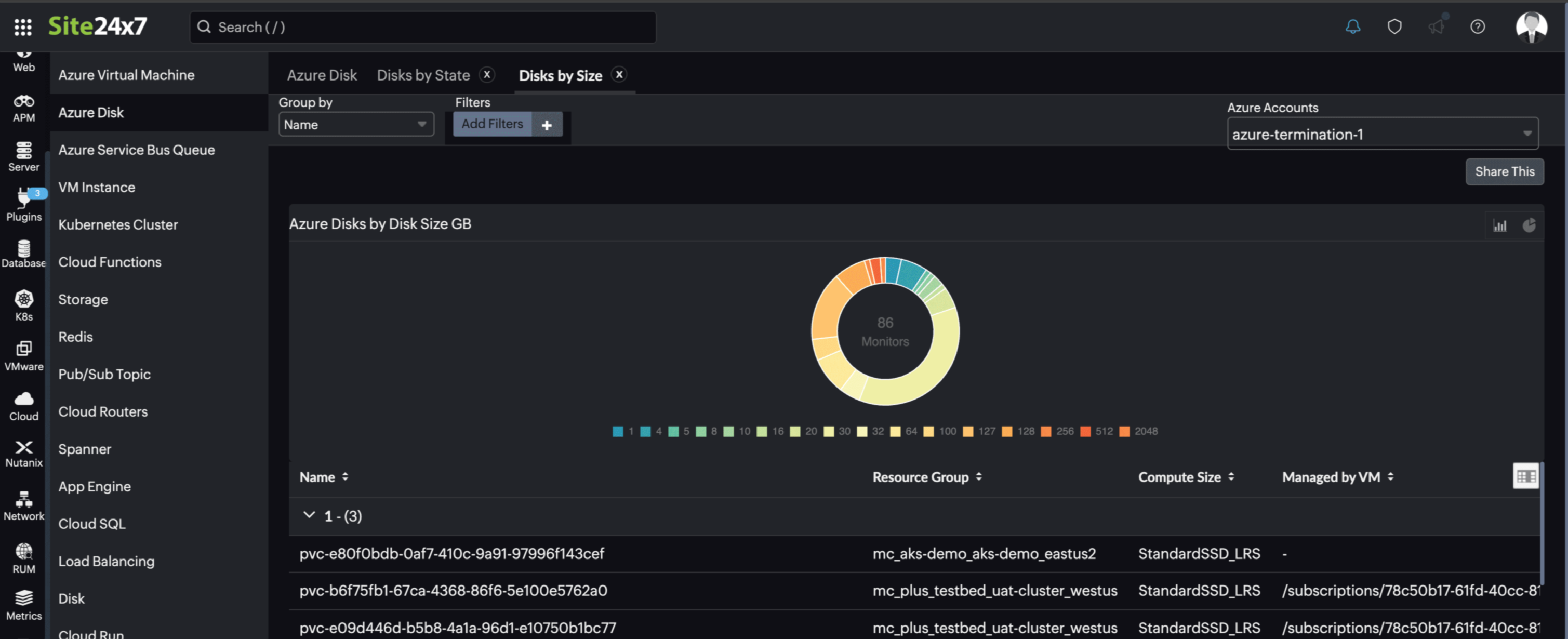The image size is (1568, 639).
Task: Click the Search ( / ) input field
Action: point(422,27)
